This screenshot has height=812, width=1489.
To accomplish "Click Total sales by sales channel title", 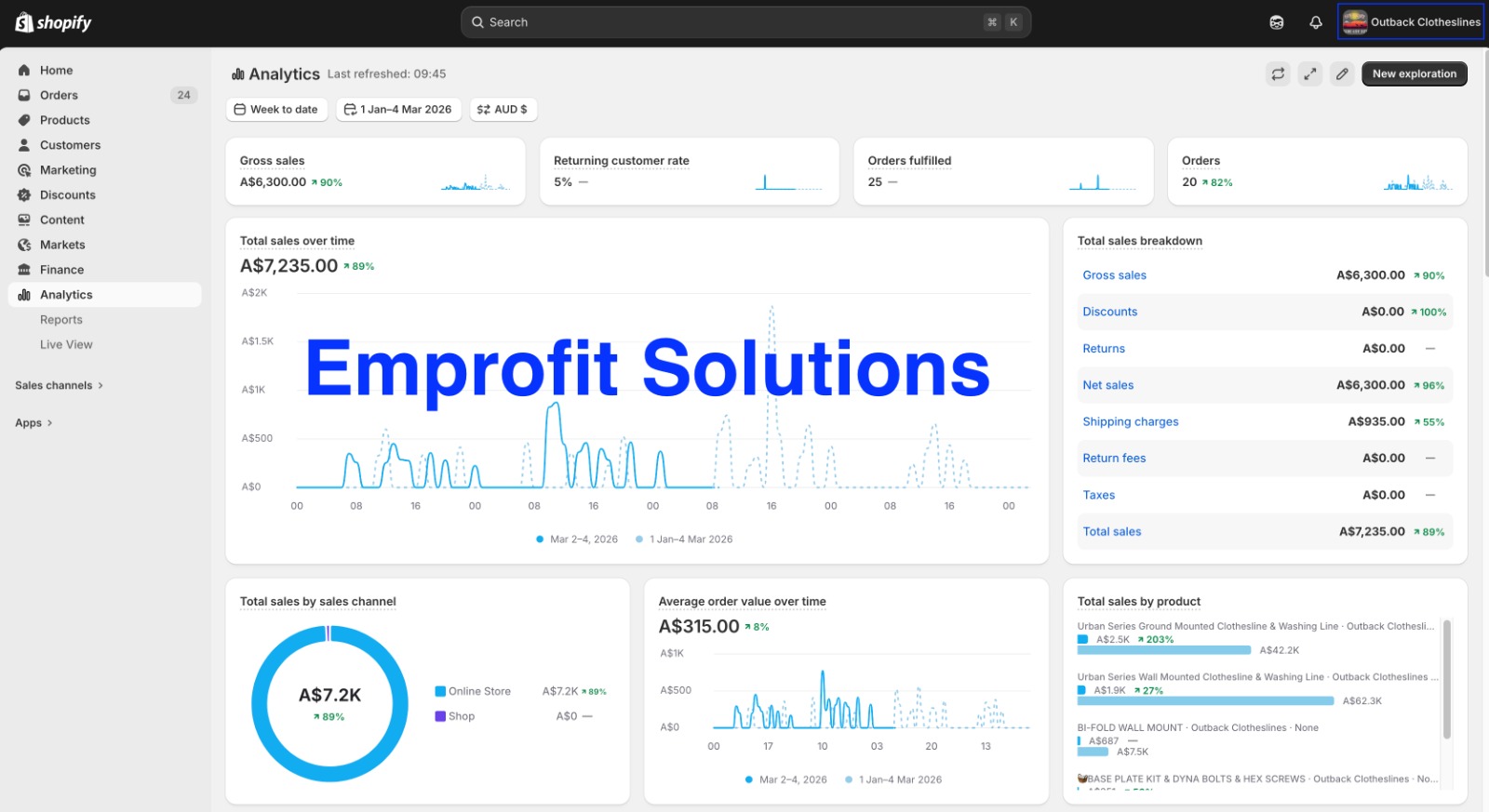I will coord(317,602).
